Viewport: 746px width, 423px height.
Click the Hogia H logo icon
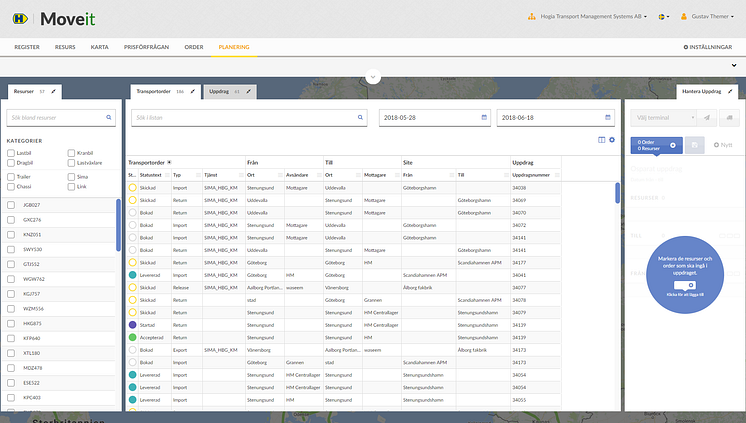(x=20, y=19)
